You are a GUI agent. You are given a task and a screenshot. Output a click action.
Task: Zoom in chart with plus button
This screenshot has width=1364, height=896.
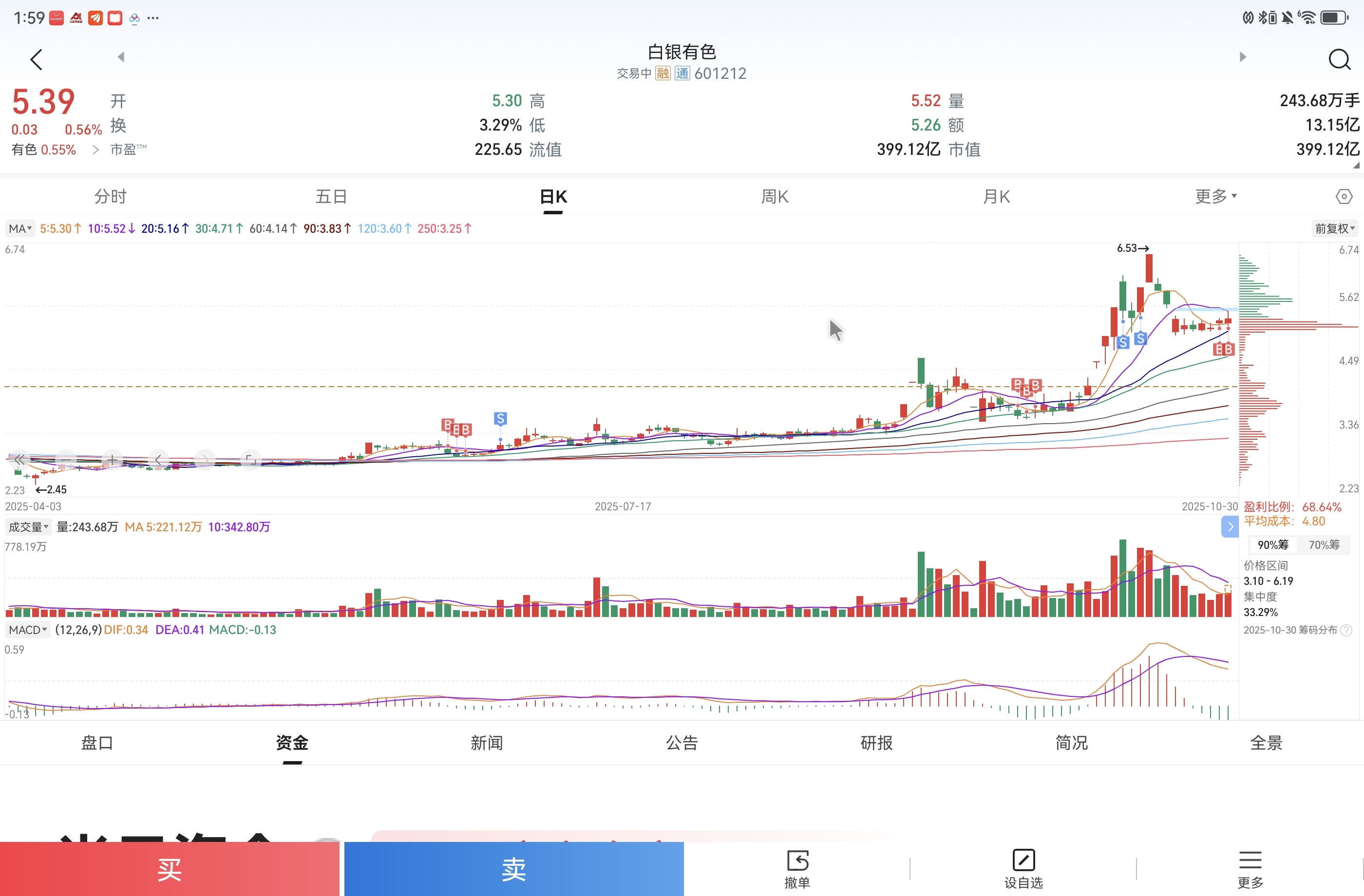(113, 460)
